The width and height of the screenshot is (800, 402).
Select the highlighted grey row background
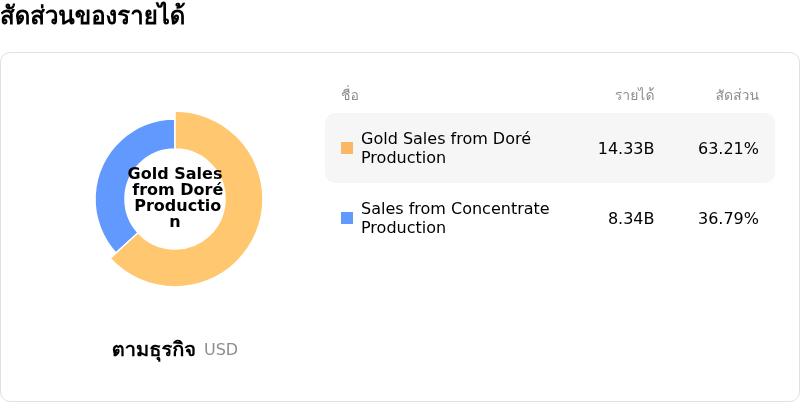click(x=560, y=170)
